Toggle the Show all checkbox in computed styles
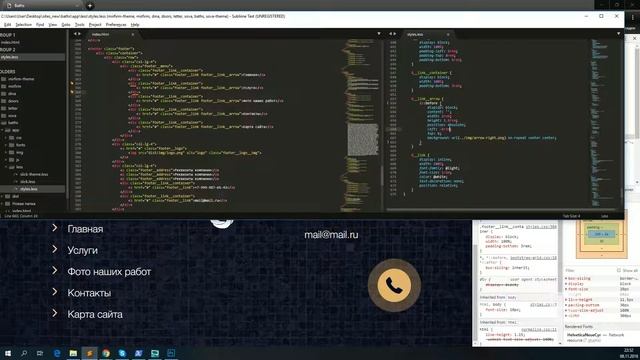This screenshot has width=640, height=360. pos(619,271)
